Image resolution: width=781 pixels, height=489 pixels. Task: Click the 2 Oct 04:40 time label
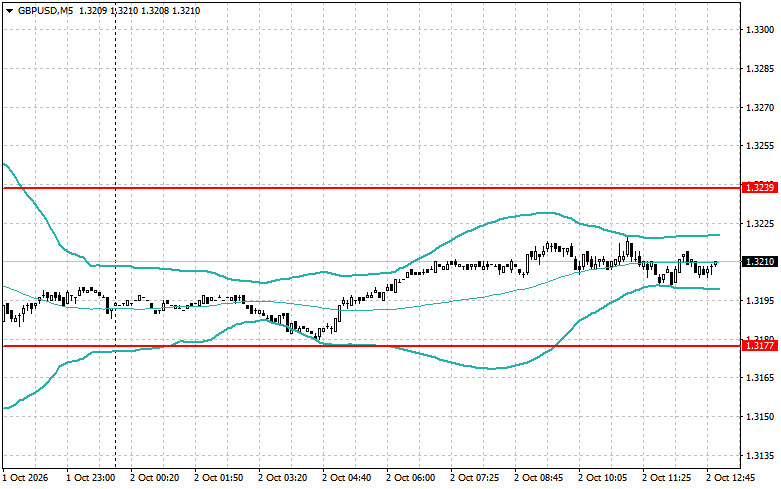click(x=347, y=478)
